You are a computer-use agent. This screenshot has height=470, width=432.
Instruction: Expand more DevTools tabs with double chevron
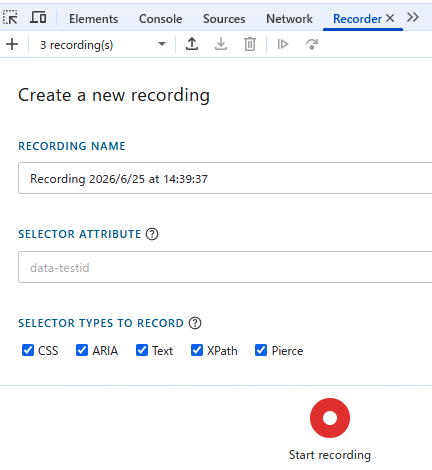click(x=413, y=17)
